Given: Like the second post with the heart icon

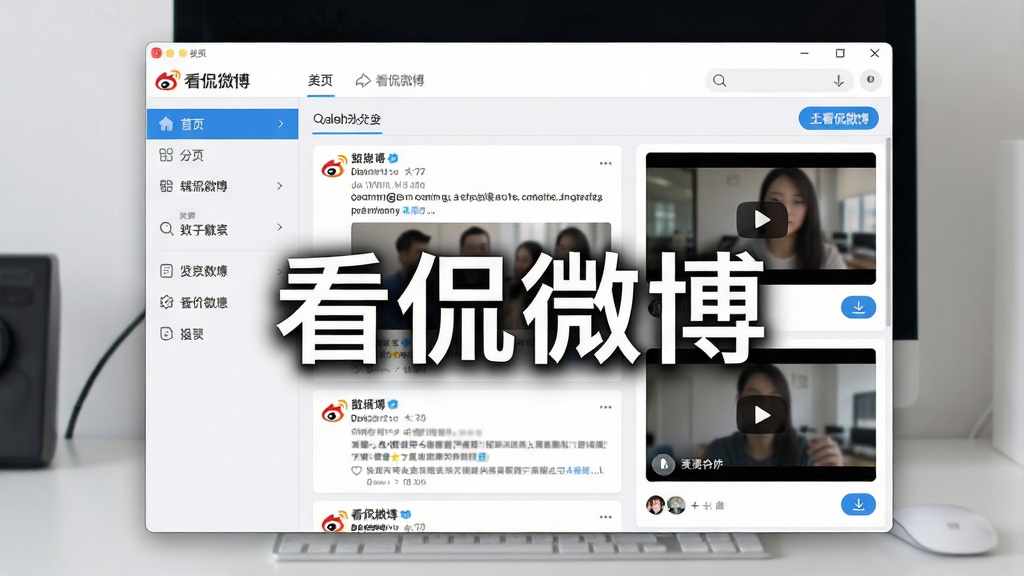Looking at the screenshot, I should [x=357, y=470].
